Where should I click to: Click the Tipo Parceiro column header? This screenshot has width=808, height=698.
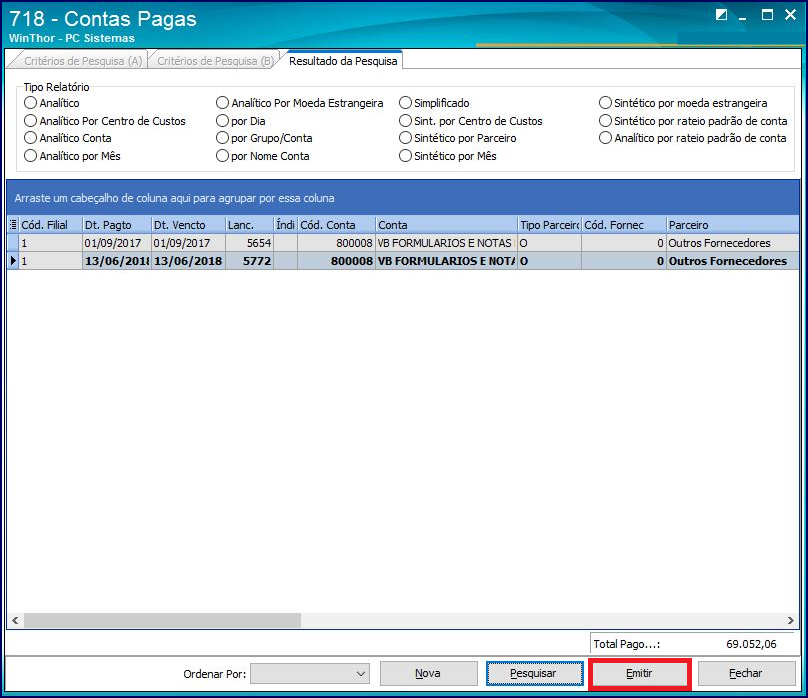[549, 225]
